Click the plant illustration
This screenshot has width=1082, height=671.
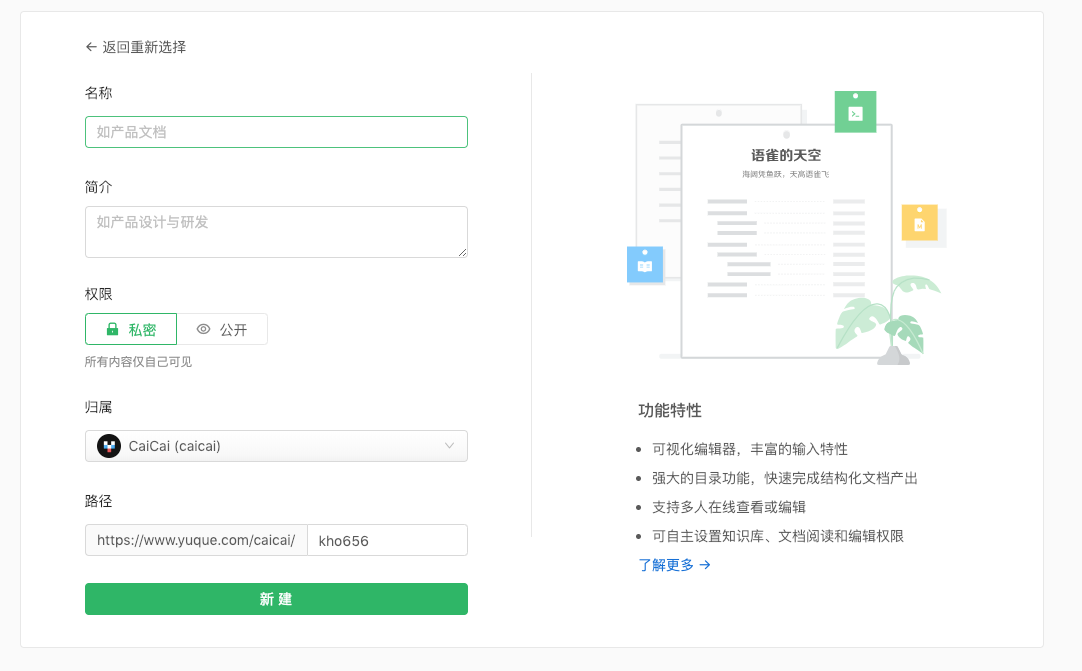click(x=887, y=318)
